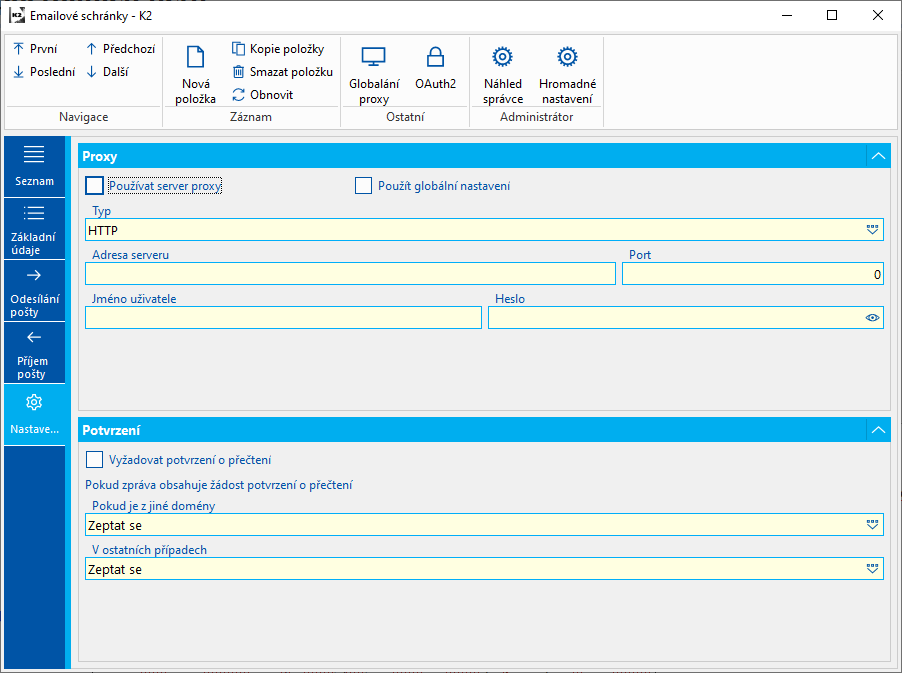Viewport: 902px width, 673px height.
Task: Open Náhled správce gear icon
Action: 503,58
